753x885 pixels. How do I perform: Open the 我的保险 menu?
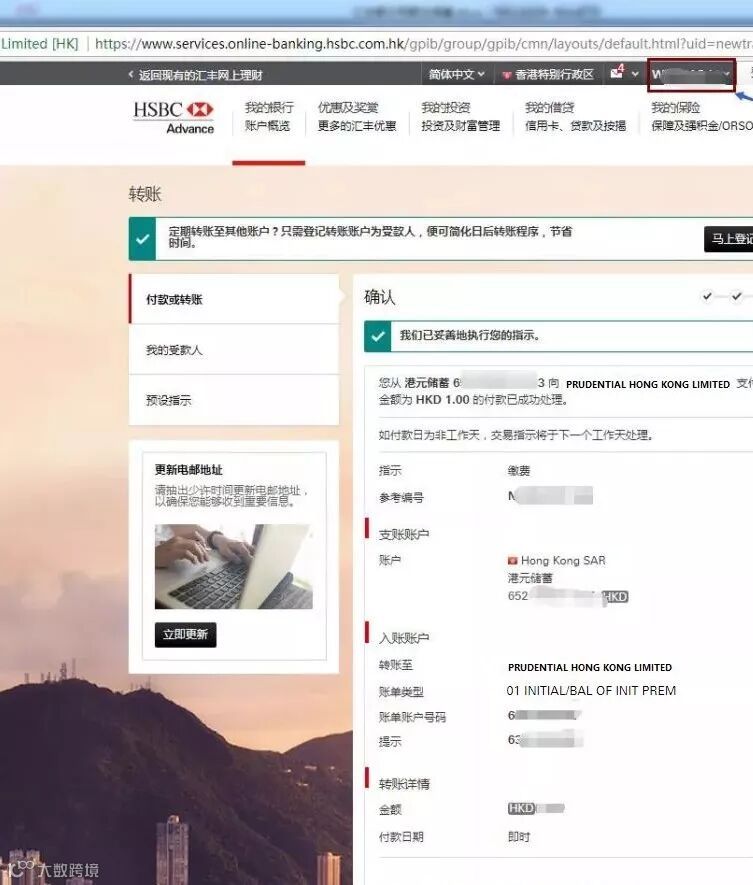[x=701, y=116]
